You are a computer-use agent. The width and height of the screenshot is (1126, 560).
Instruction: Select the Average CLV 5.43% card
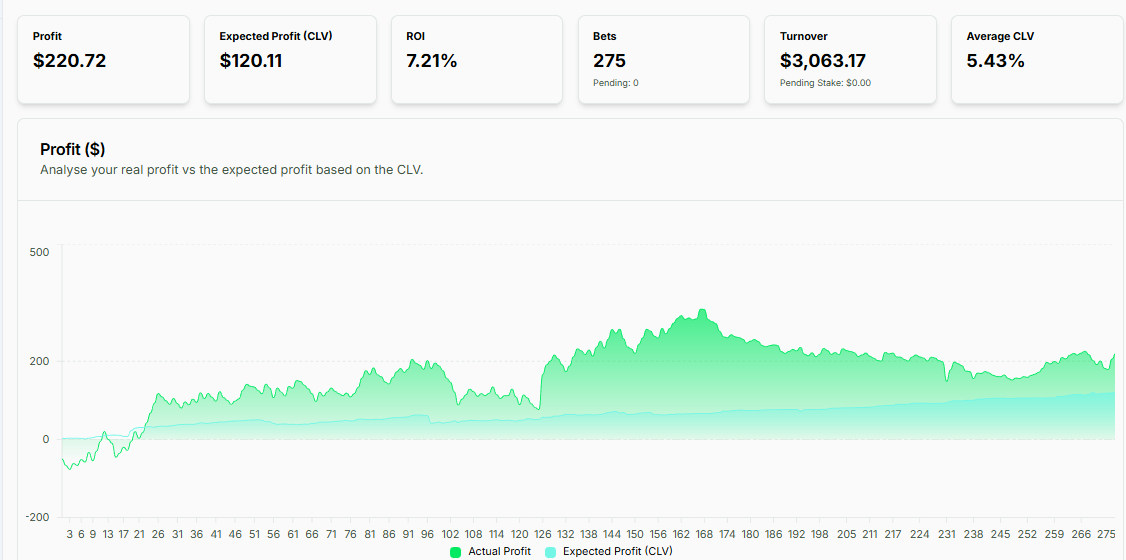[1037, 59]
